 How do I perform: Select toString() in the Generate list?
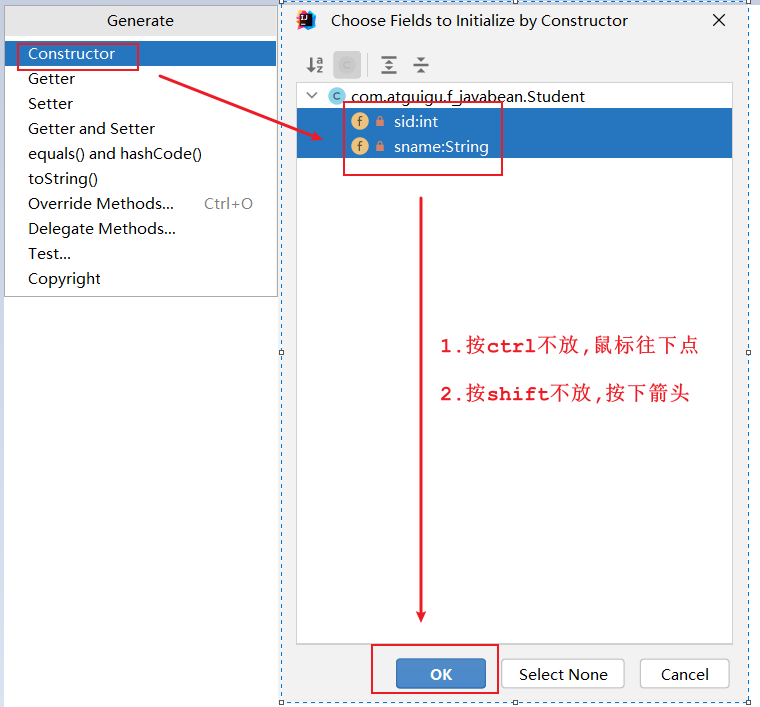click(x=63, y=179)
